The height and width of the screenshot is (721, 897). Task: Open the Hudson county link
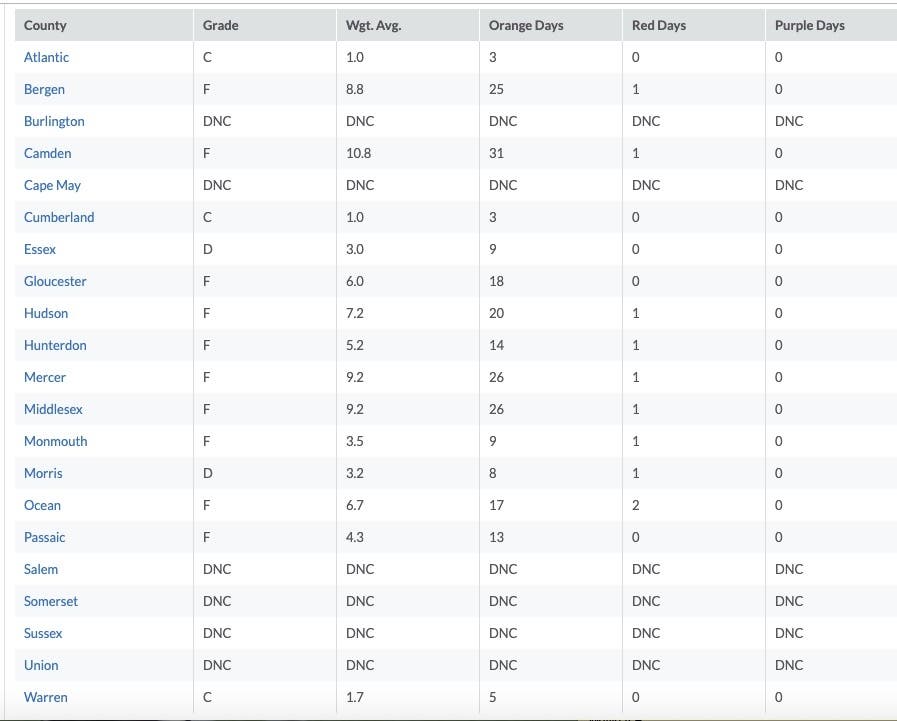(x=46, y=313)
